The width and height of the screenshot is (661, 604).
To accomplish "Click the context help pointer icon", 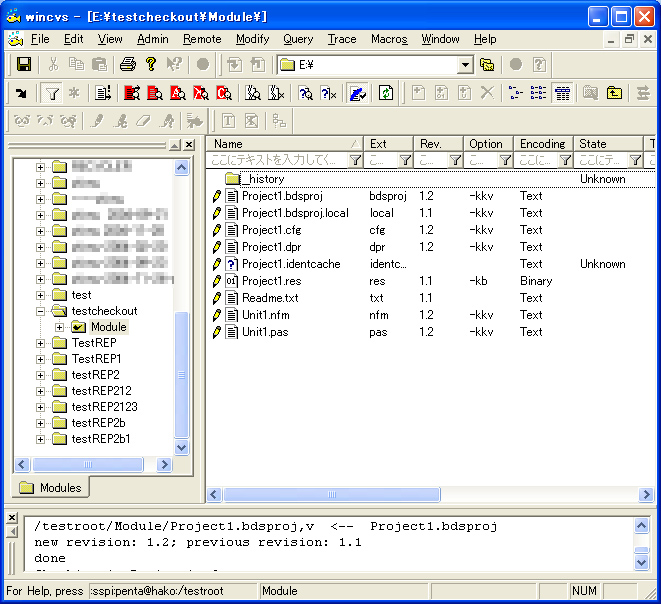I will (x=174, y=64).
